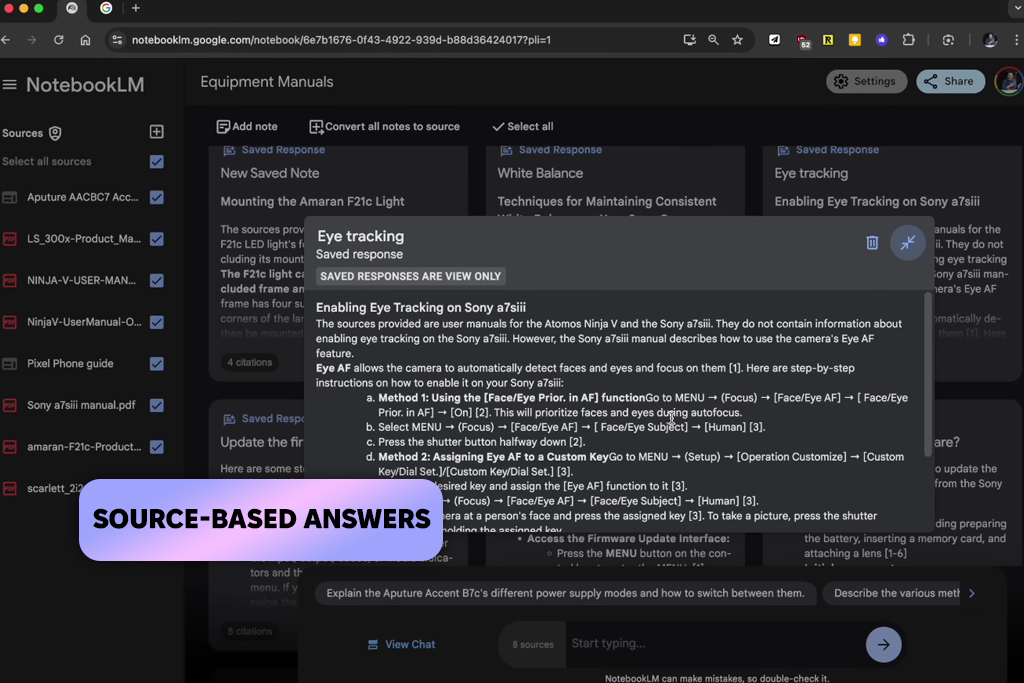
Task: Collapse the expanded Eye tracking note
Action: (x=908, y=243)
